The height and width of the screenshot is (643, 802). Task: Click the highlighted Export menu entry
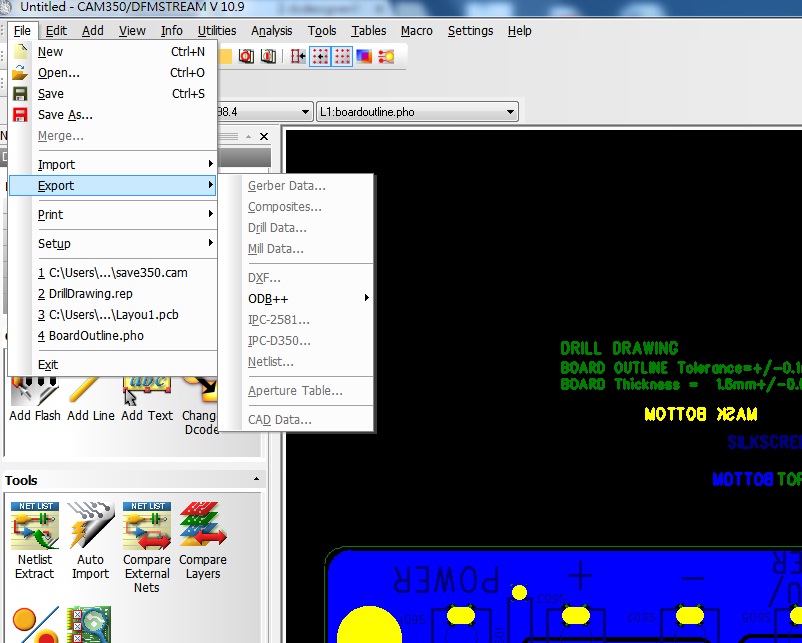click(113, 185)
